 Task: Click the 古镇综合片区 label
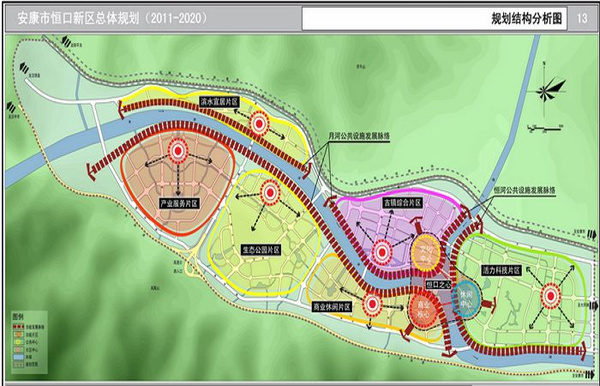coord(403,203)
